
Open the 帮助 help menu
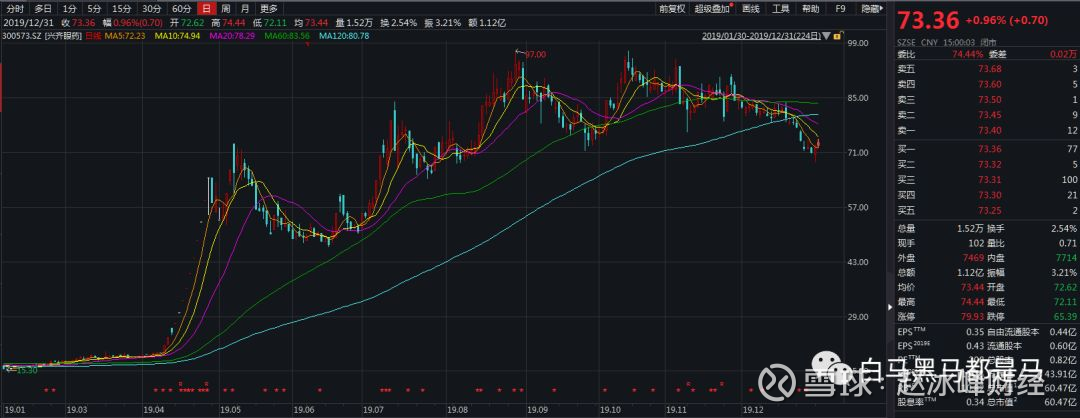(x=811, y=9)
